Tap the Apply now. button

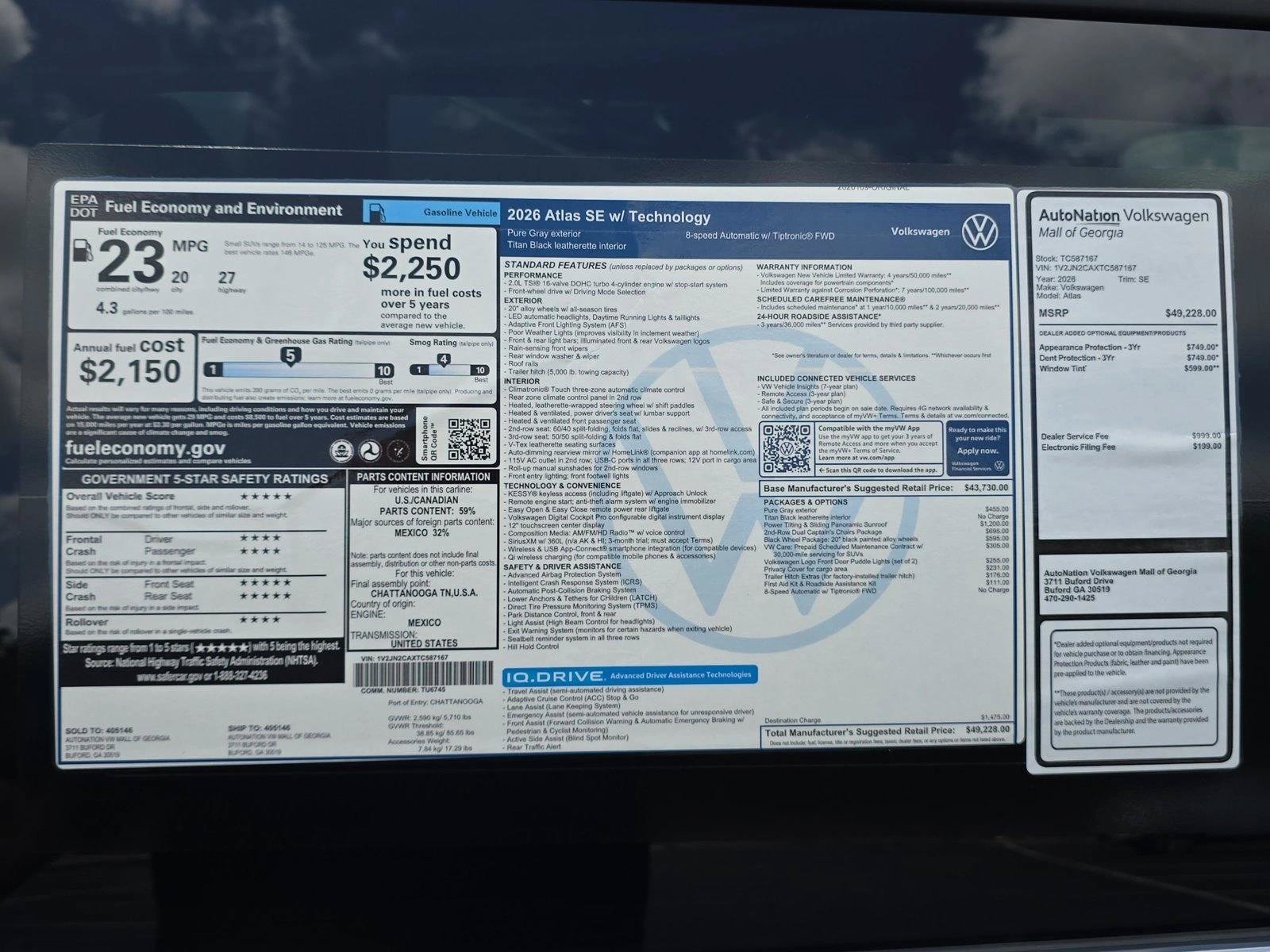pyautogui.click(x=978, y=451)
